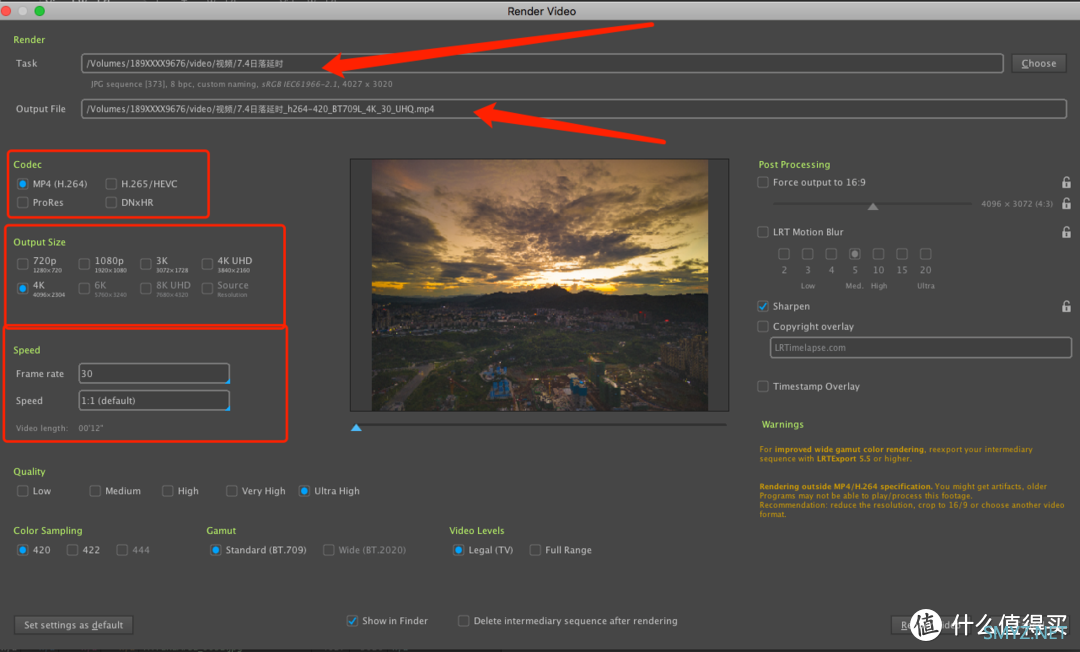Screen dimensions: 1080x652
Task: Select Full Range video levels
Action: click(535, 550)
